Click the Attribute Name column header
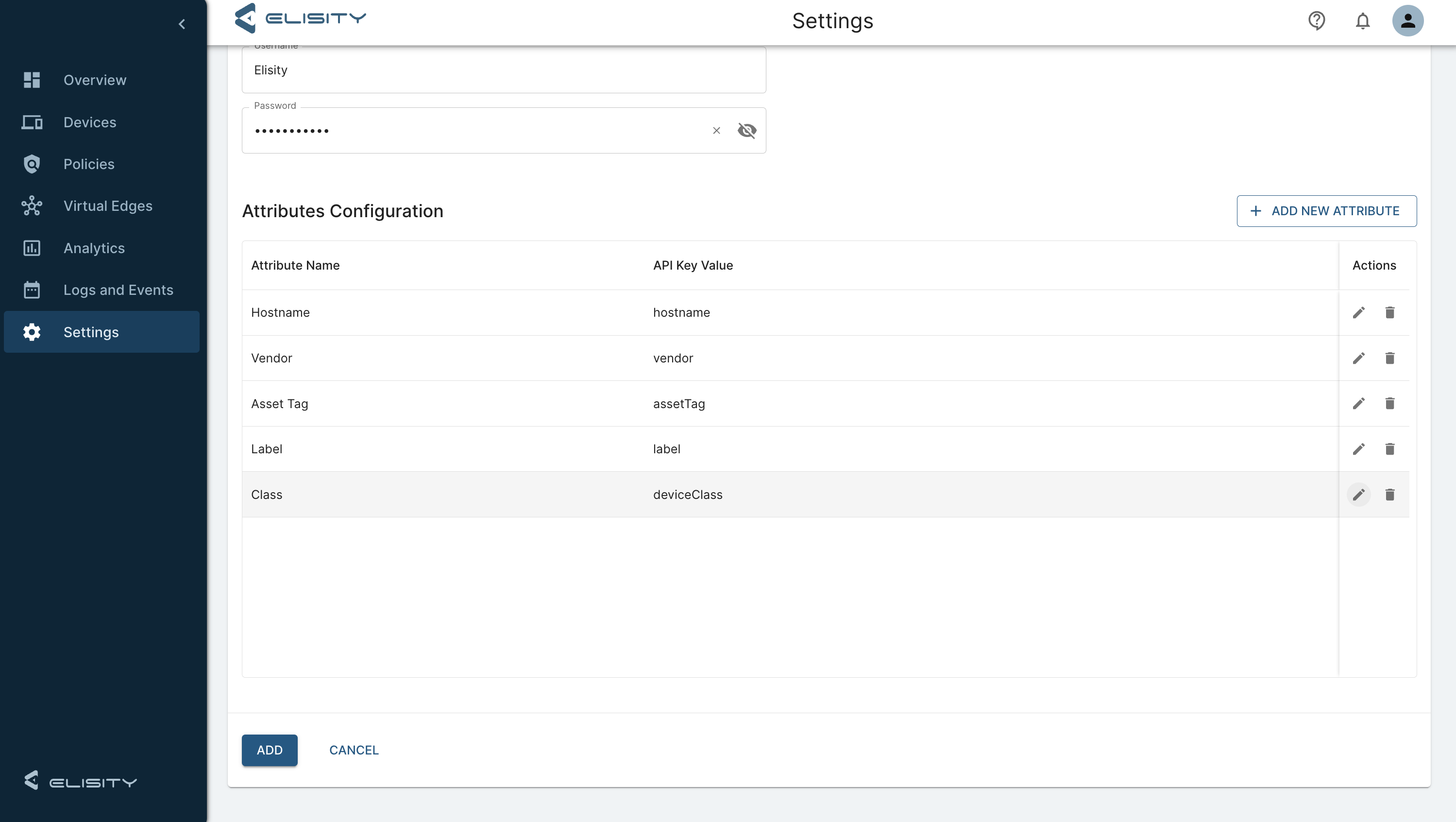1456x822 pixels. tap(295, 265)
